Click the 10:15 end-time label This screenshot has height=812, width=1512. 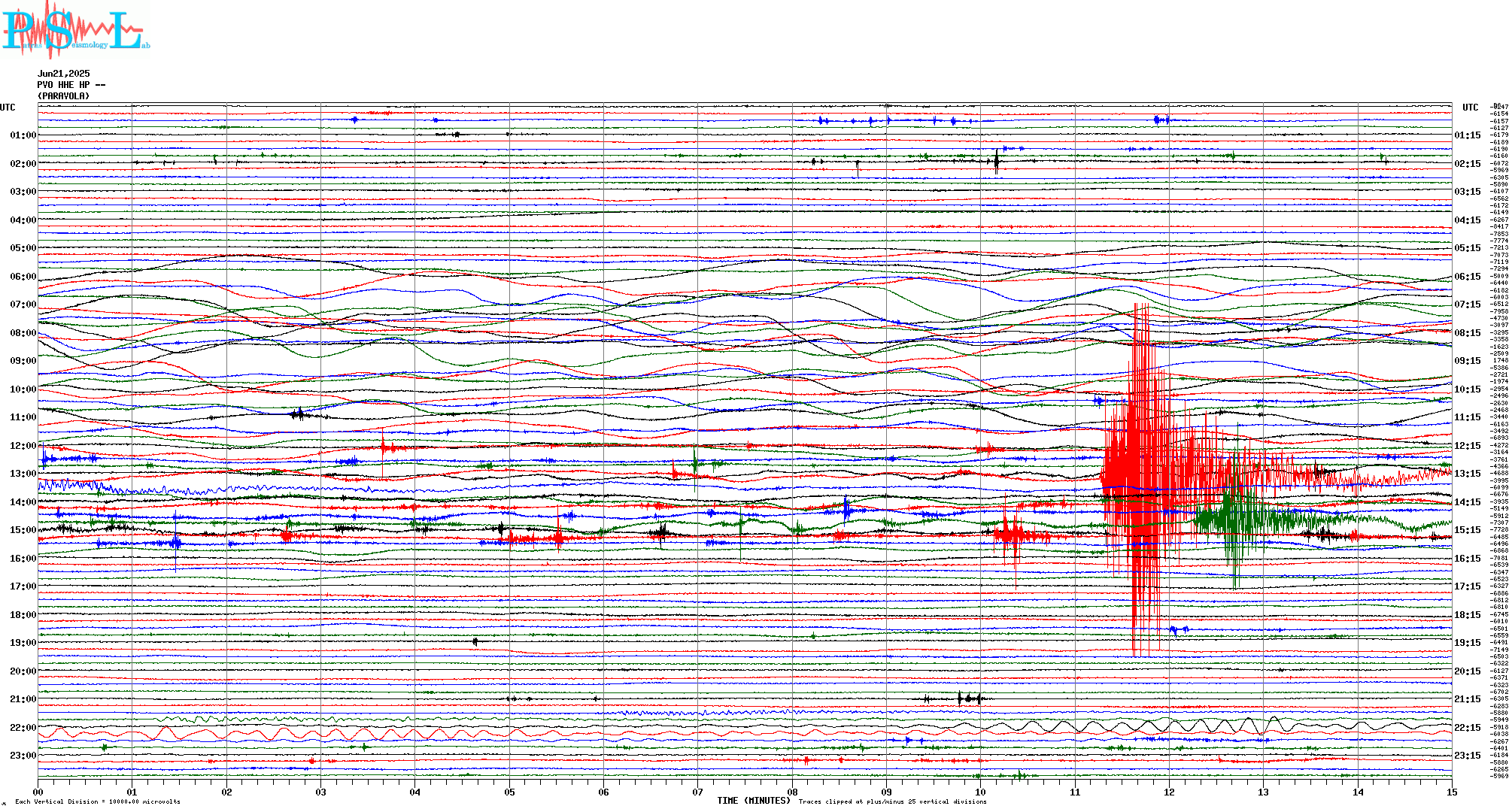pos(1468,389)
